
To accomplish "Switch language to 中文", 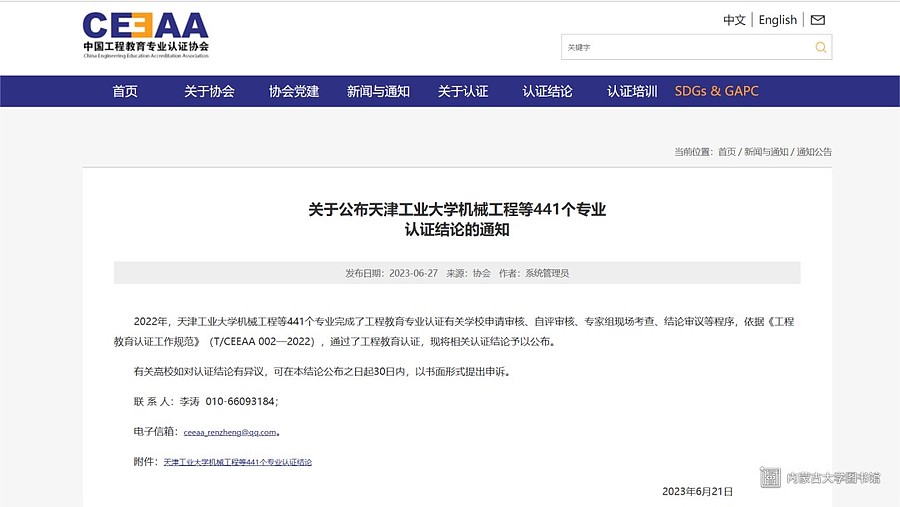I will (x=734, y=20).
